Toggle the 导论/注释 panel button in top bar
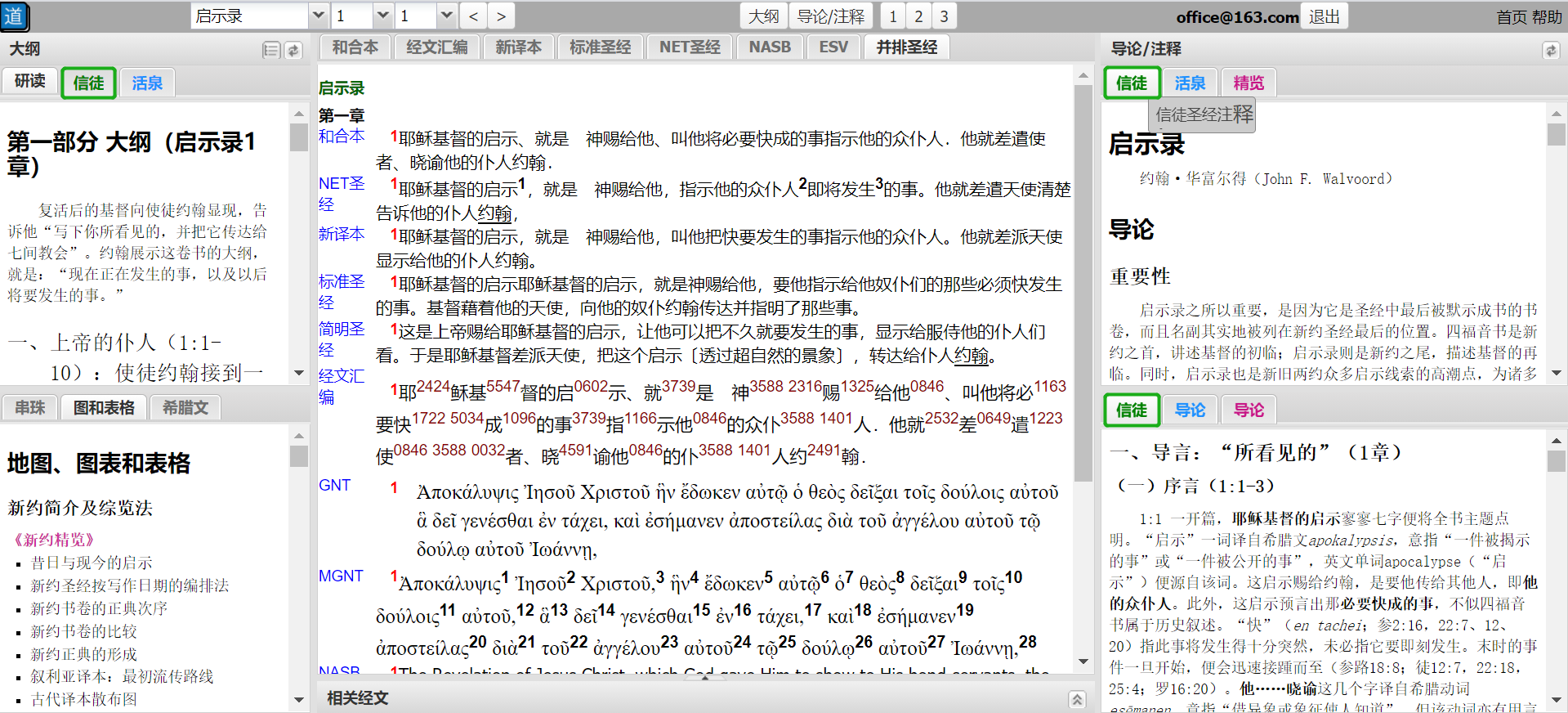Image resolution: width=1568 pixels, height=713 pixels. pos(830,16)
